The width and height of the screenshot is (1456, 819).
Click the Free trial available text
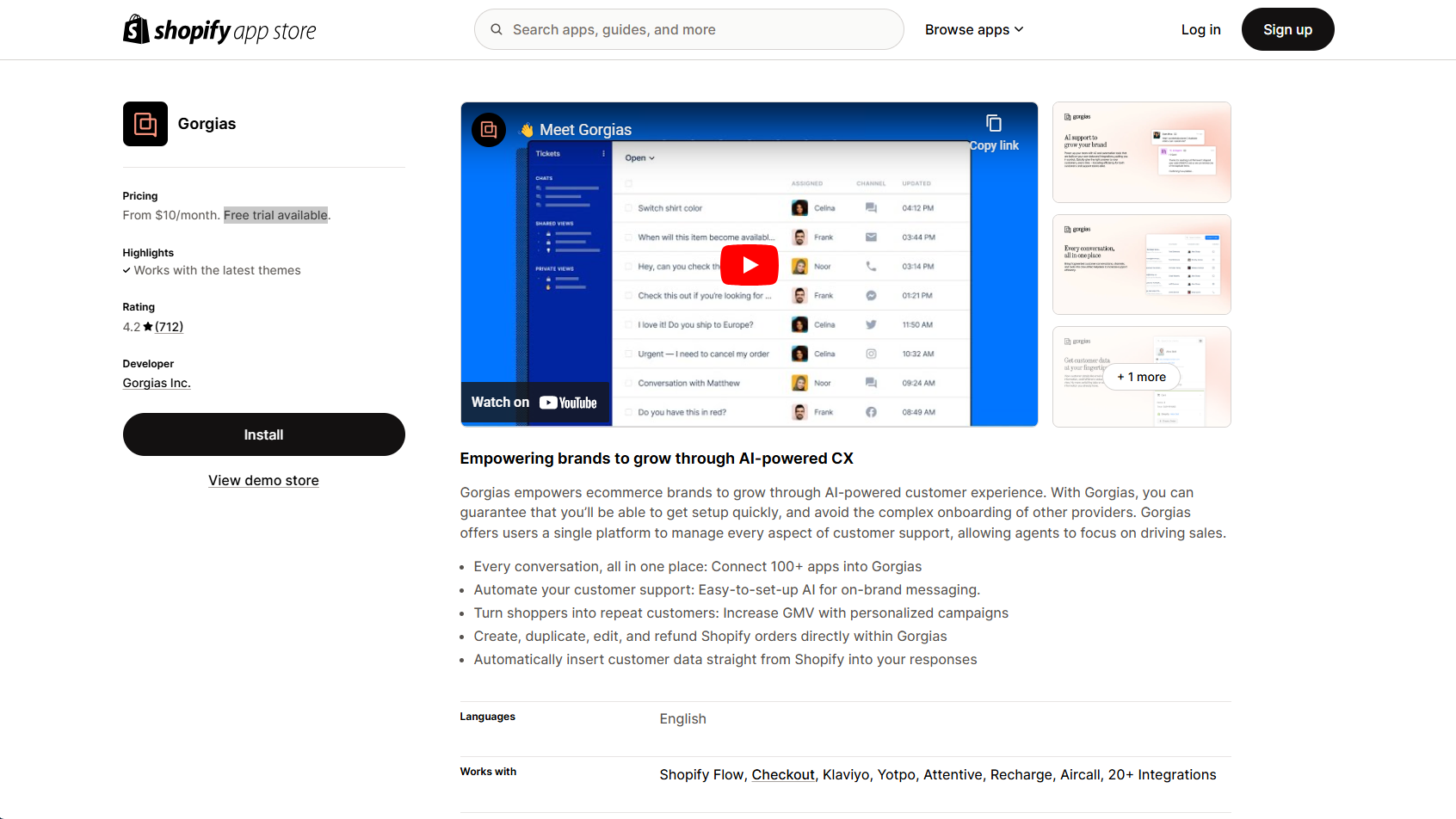[276, 215]
